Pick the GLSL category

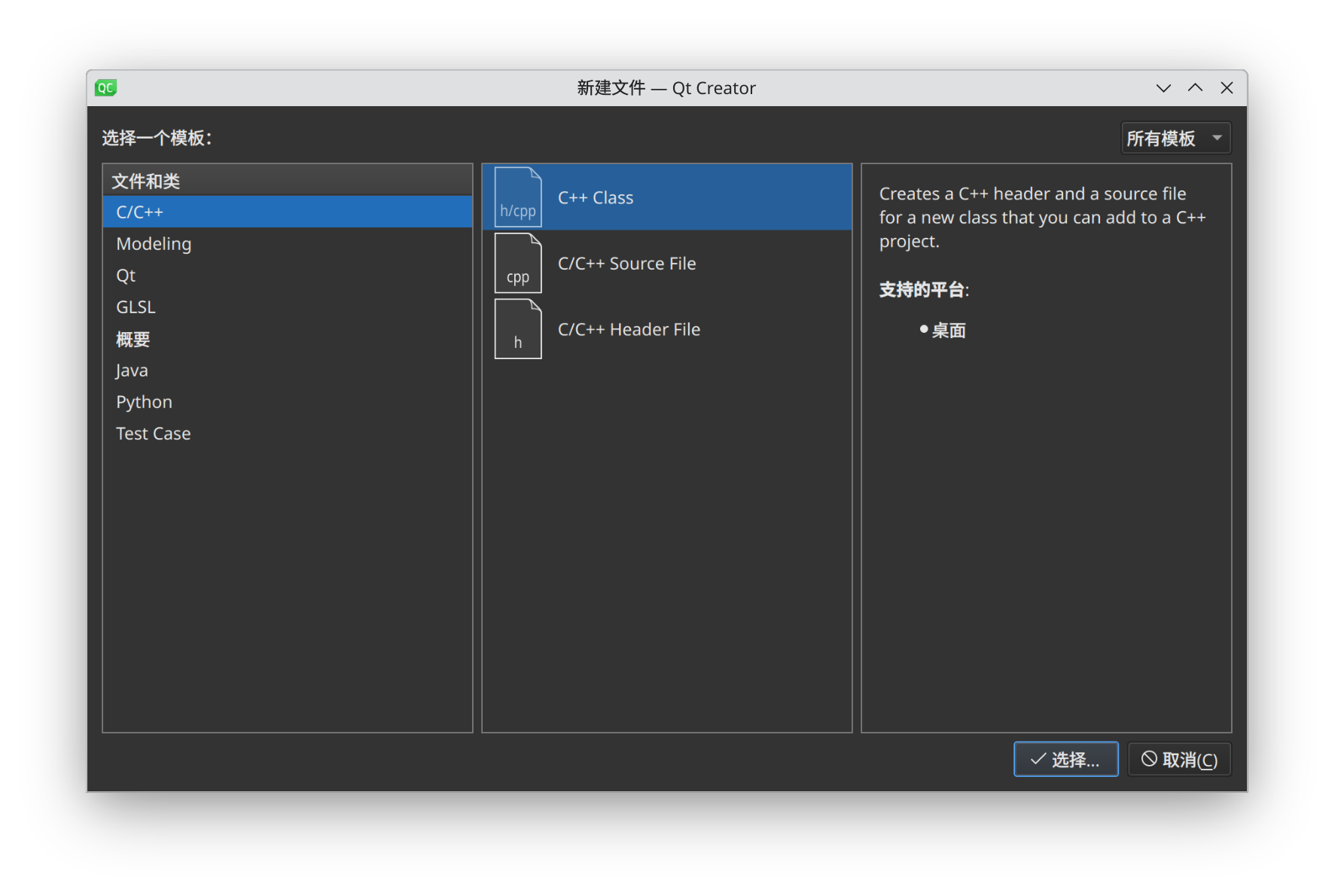click(x=288, y=306)
